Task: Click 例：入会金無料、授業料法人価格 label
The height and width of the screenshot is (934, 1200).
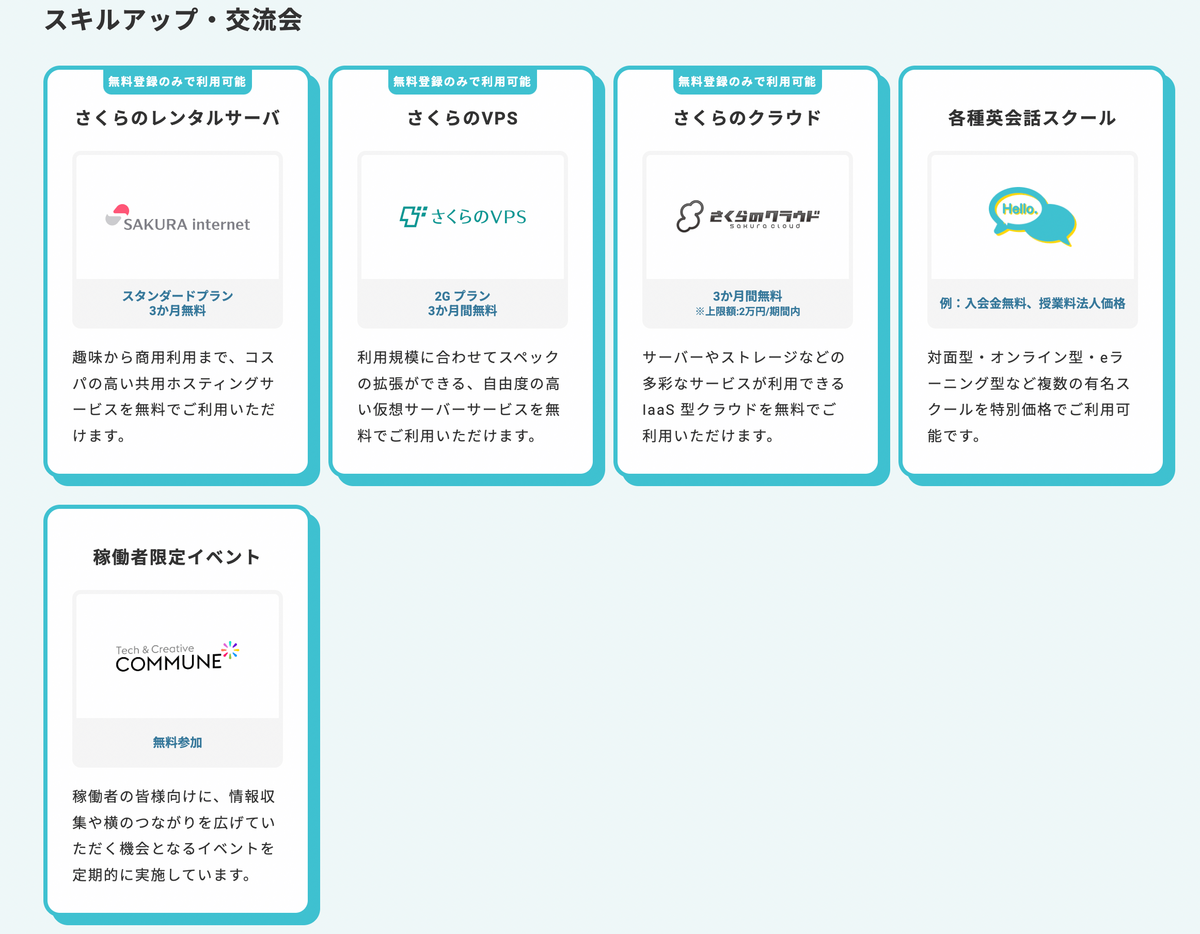Action: pos(1032,303)
